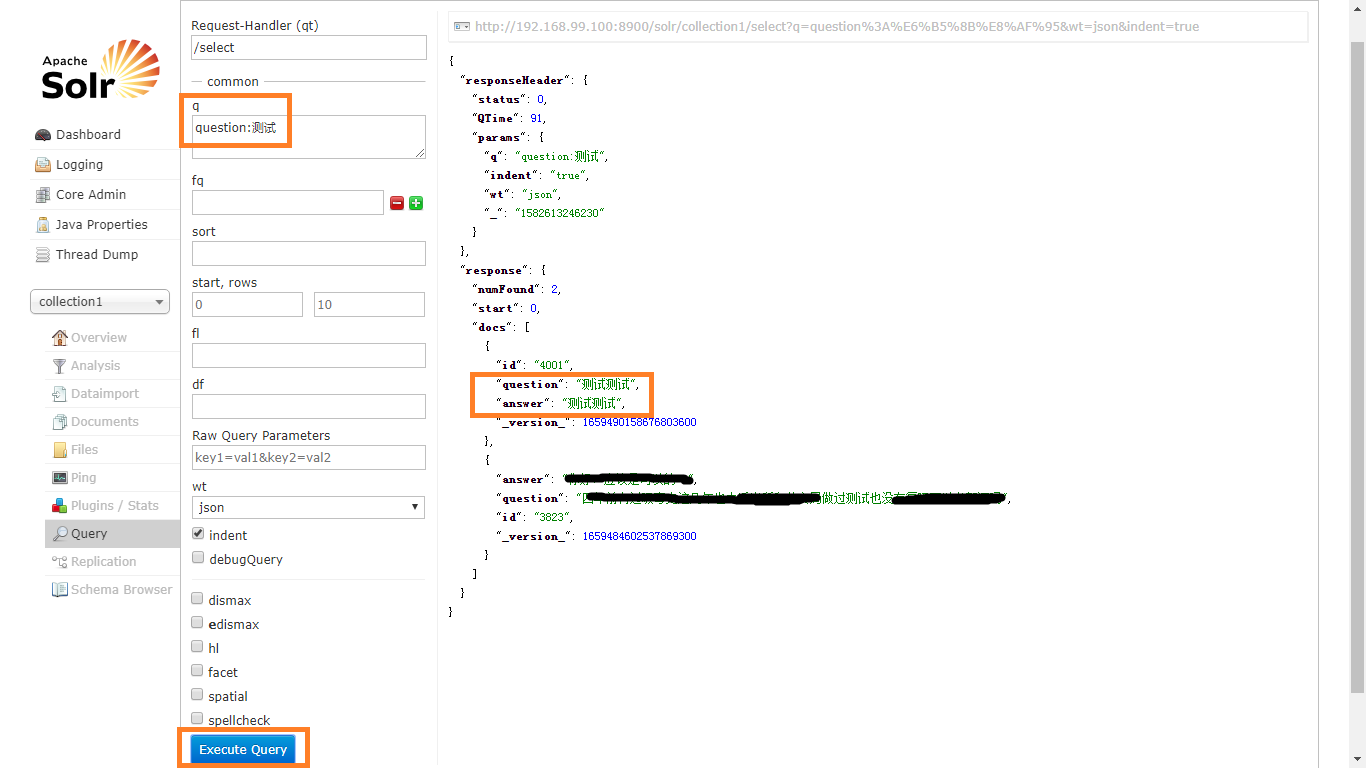Focus the q query text area
The height and width of the screenshot is (768, 1366).
coord(309,136)
